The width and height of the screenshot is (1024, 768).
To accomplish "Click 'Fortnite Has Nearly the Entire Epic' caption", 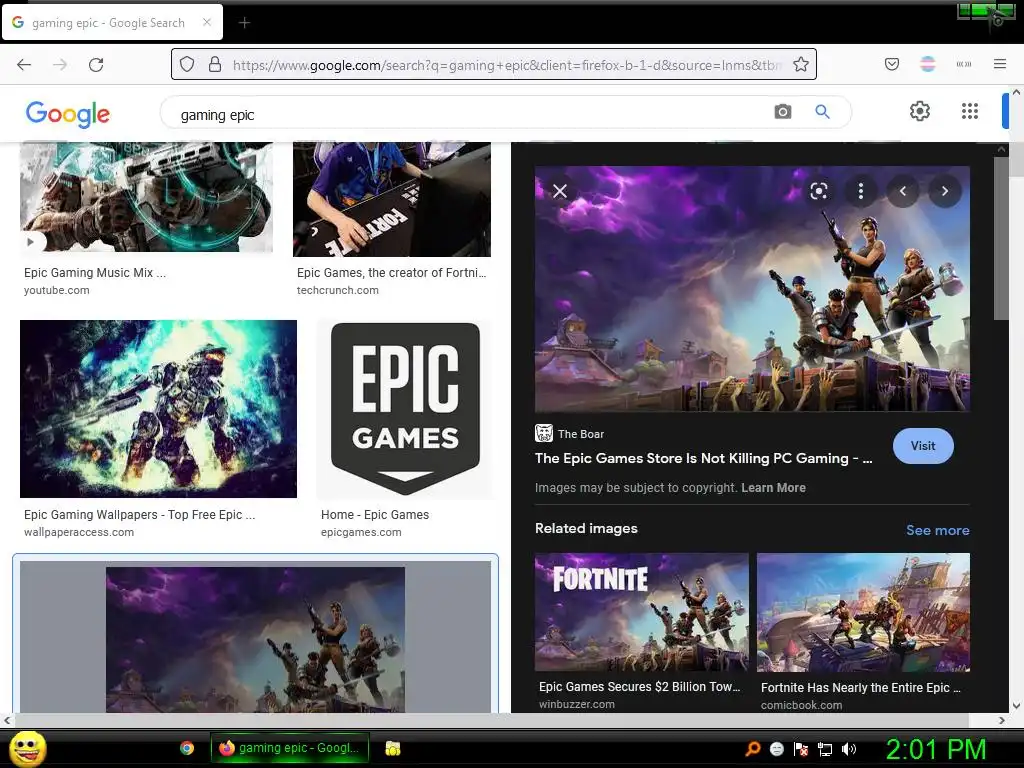I will pos(861,688).
